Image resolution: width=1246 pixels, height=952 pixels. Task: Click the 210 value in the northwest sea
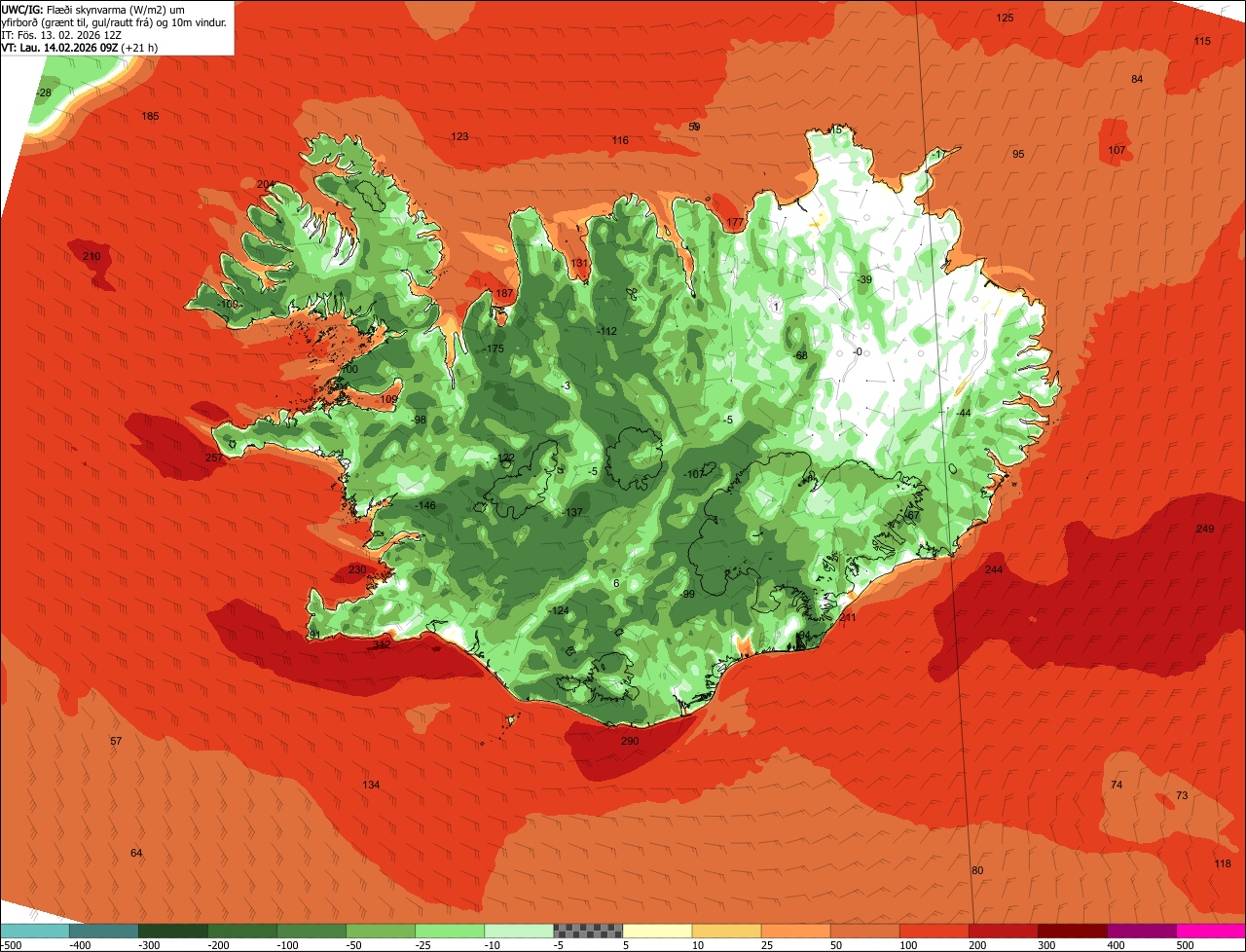pyautogui.click(x=92, y=256)
